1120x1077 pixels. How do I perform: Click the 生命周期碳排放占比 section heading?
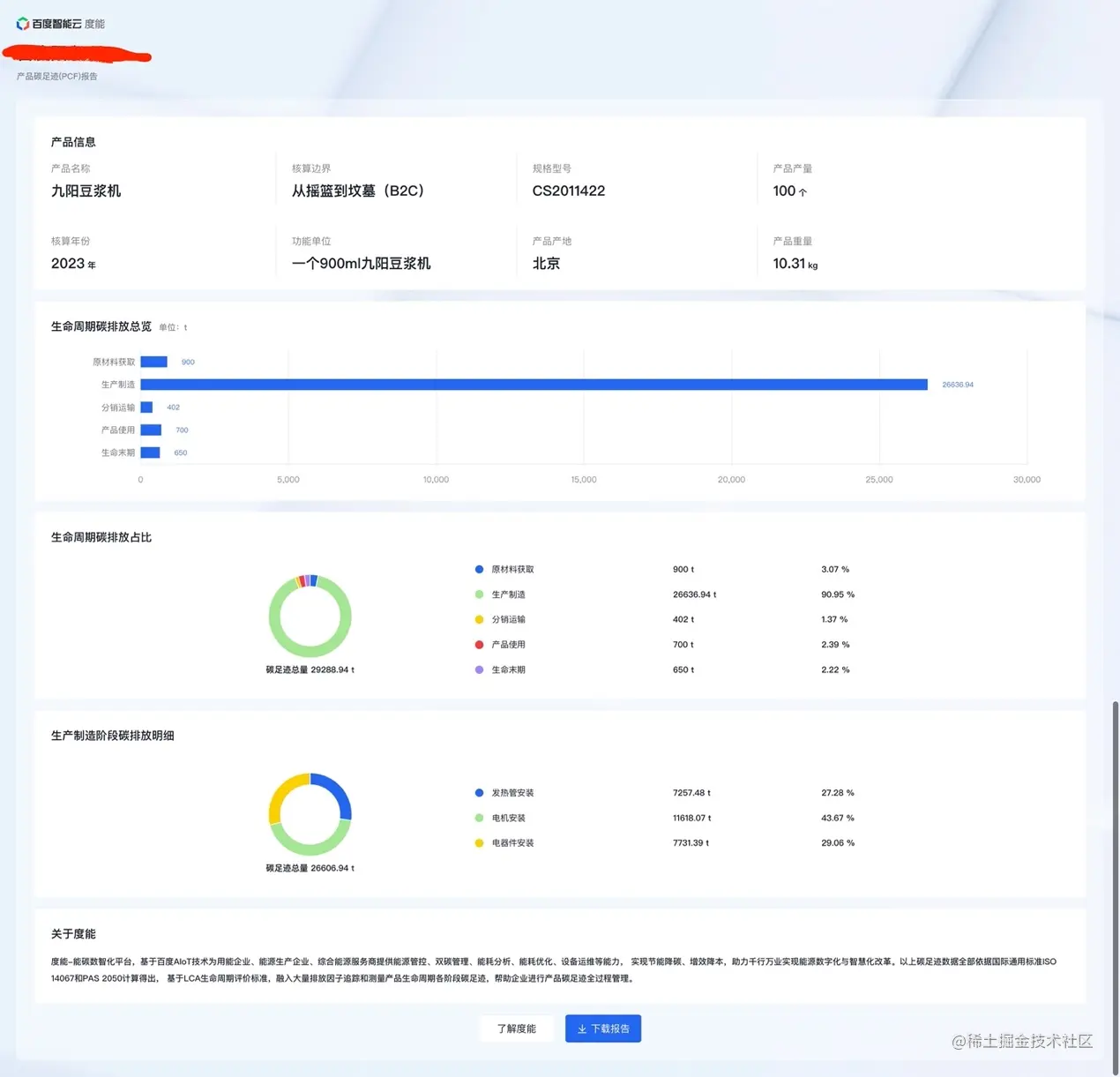[101, 537]
